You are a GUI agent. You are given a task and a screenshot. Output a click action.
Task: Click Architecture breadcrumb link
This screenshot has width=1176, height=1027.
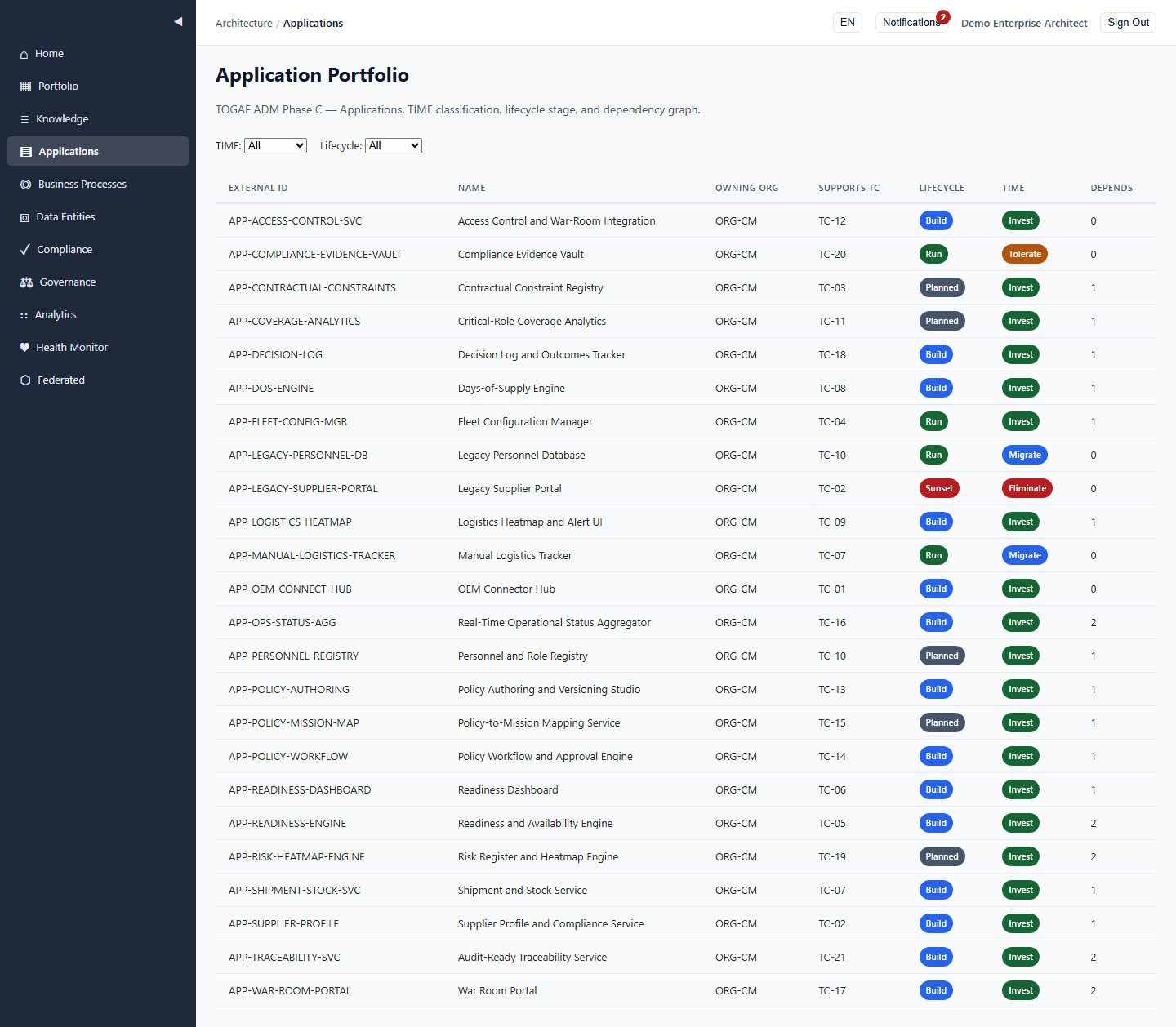(x=244, y=24)
